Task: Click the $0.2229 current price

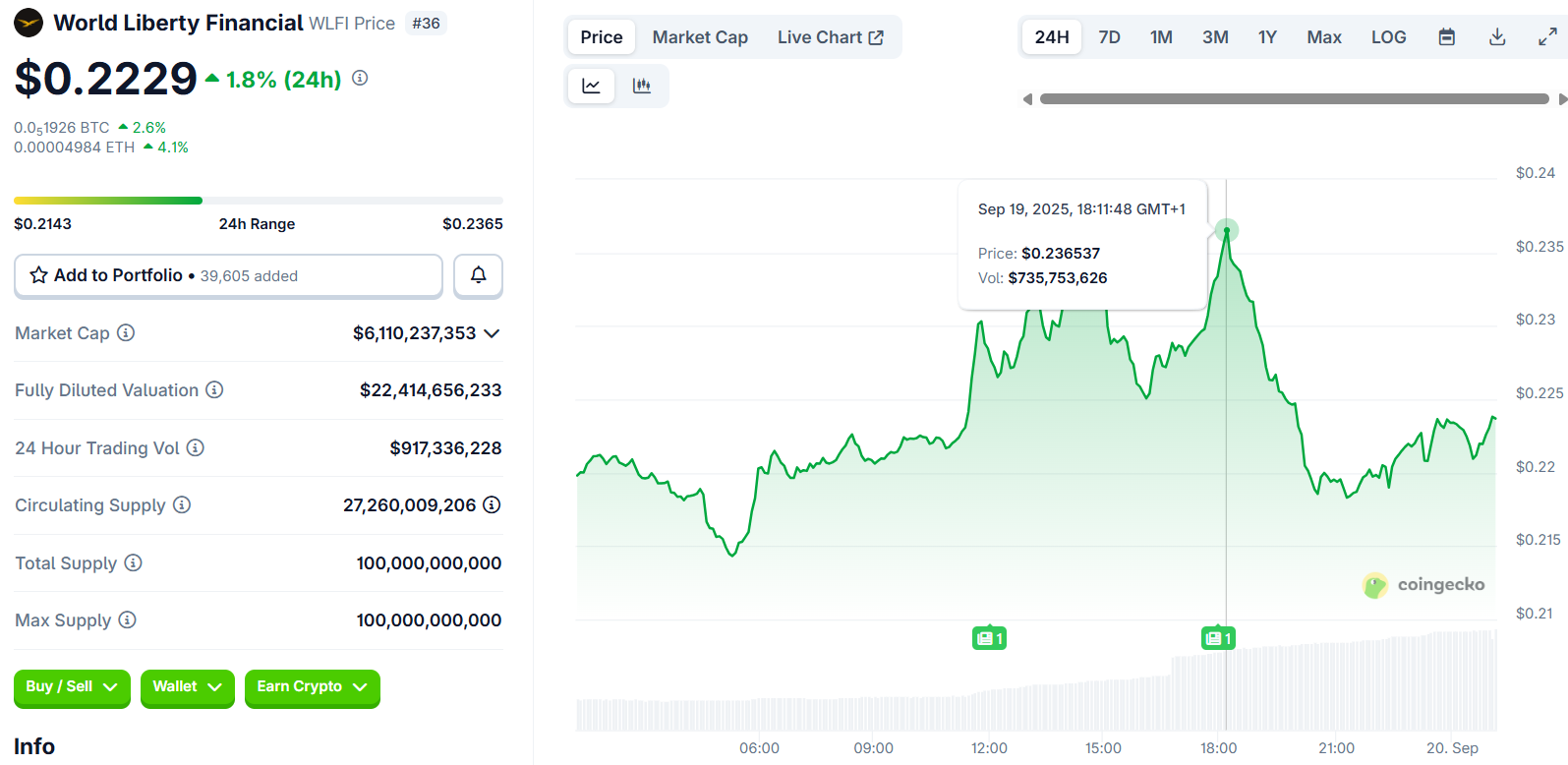Action: (106, 79)
